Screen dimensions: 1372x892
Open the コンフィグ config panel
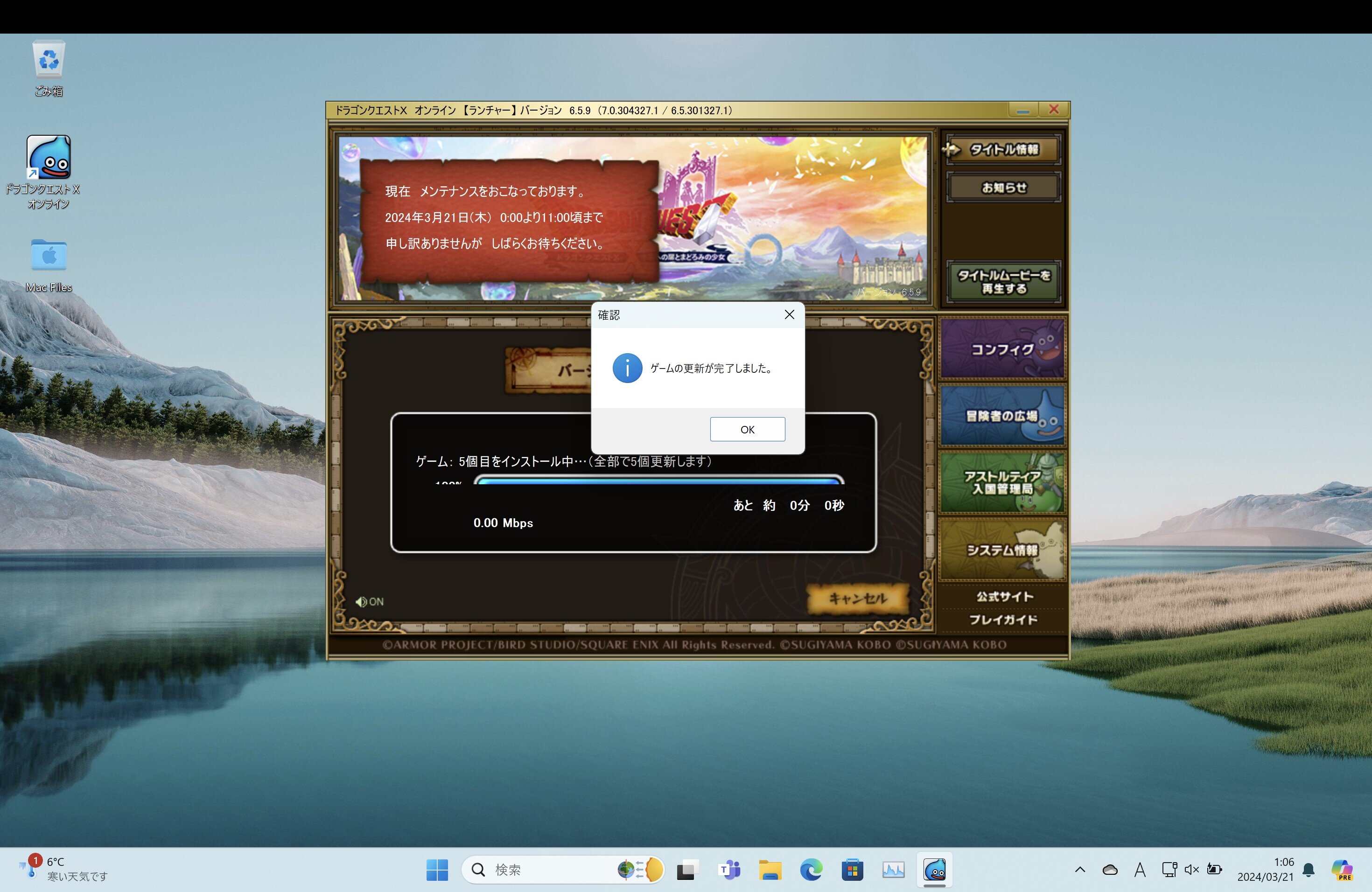pyautogui.click(x=1002, y=348)
